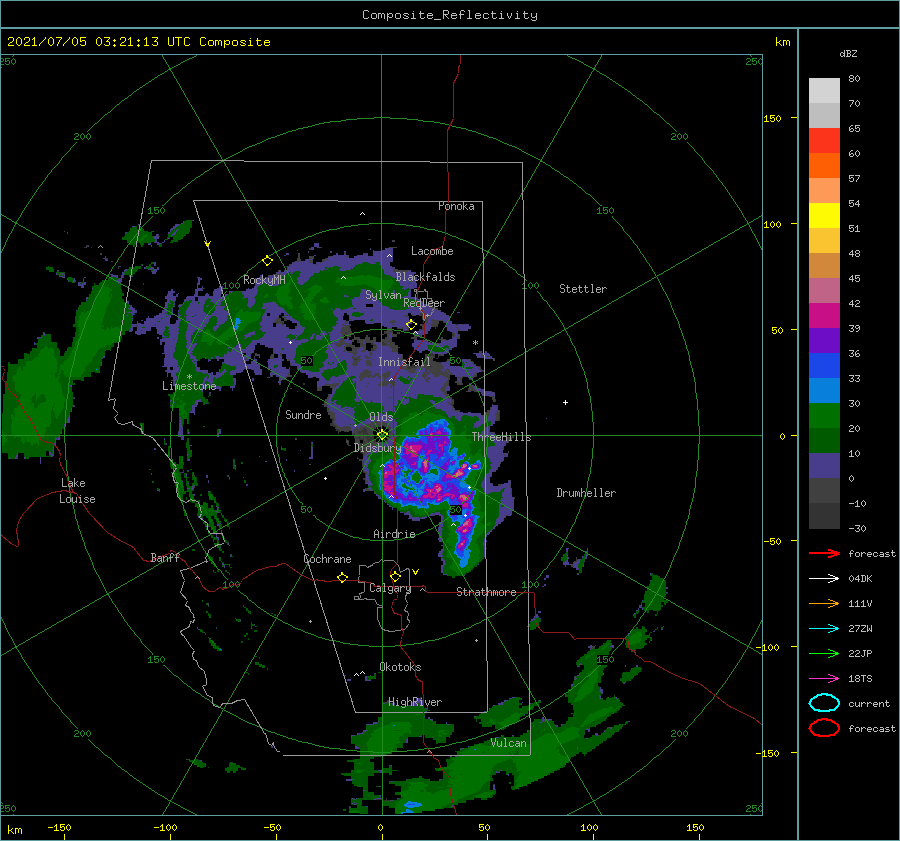Screen dimensions: 900x841
Task: Pick the magenta 42 dBZ legend swatch
Action: point(824,315)
